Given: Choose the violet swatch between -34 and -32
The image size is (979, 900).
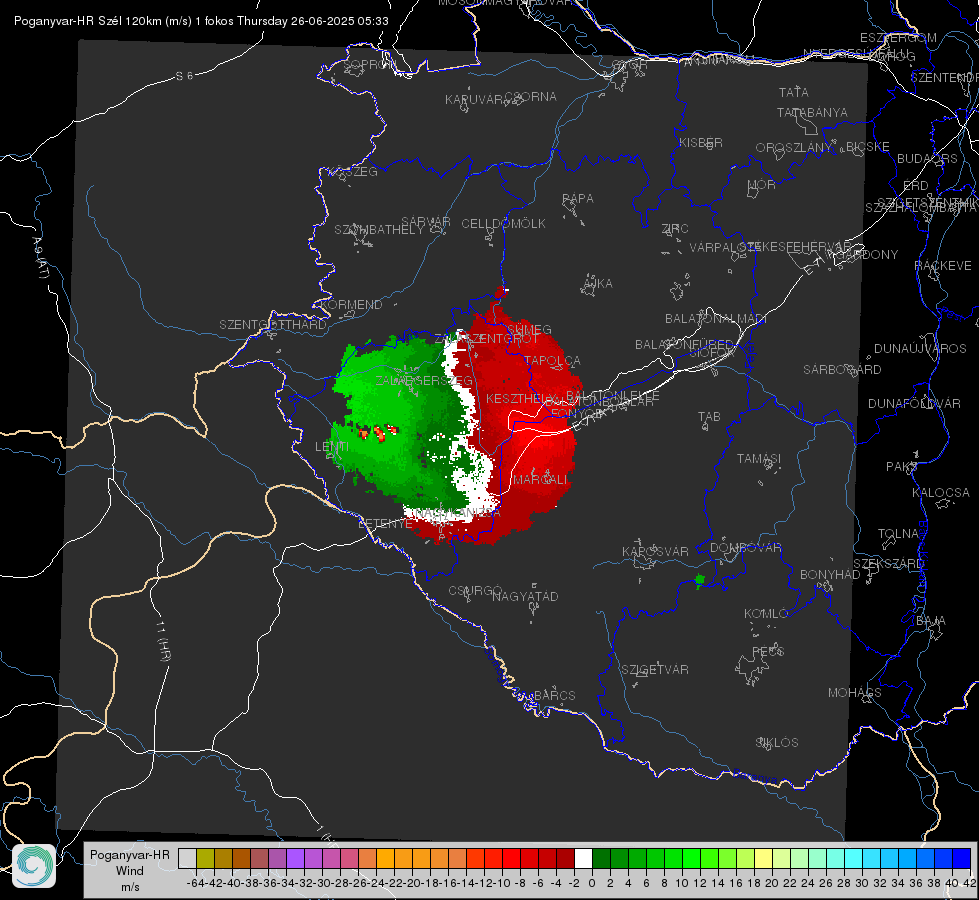Looking at the screenshot, I should (x=295, y=858).
